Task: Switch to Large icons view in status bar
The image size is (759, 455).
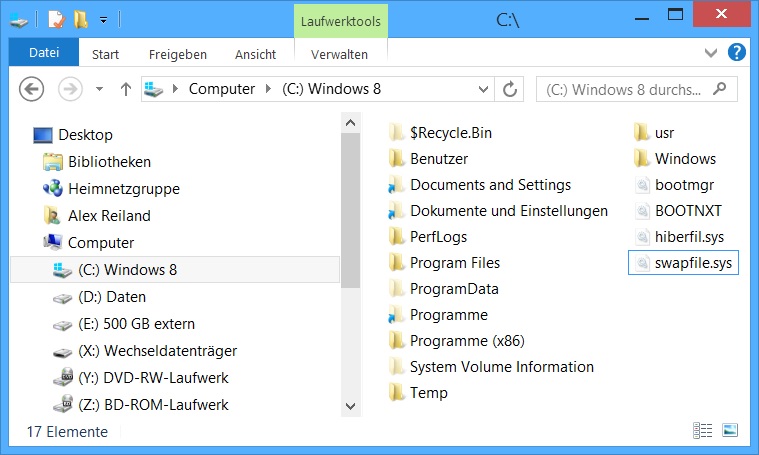Action: coord(729,430)
